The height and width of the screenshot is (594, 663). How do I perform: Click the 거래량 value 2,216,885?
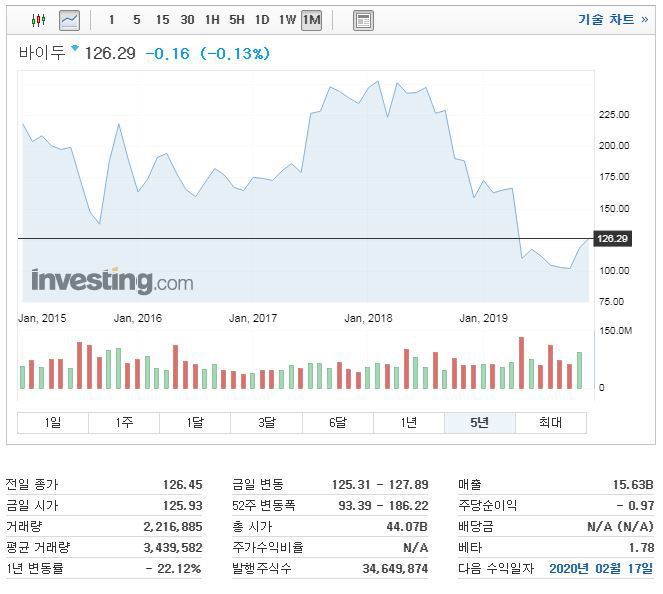173,527
